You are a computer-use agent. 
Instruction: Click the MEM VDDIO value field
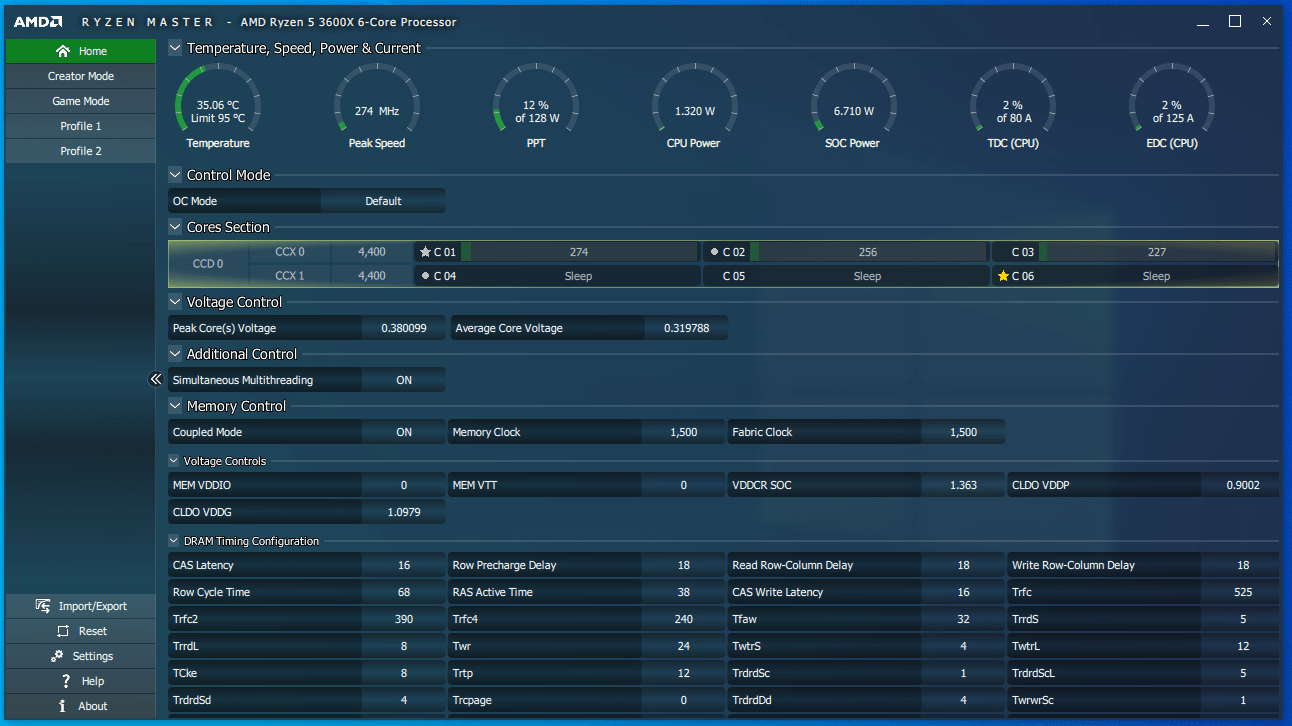pyautogui.click(x=404, y=485)
